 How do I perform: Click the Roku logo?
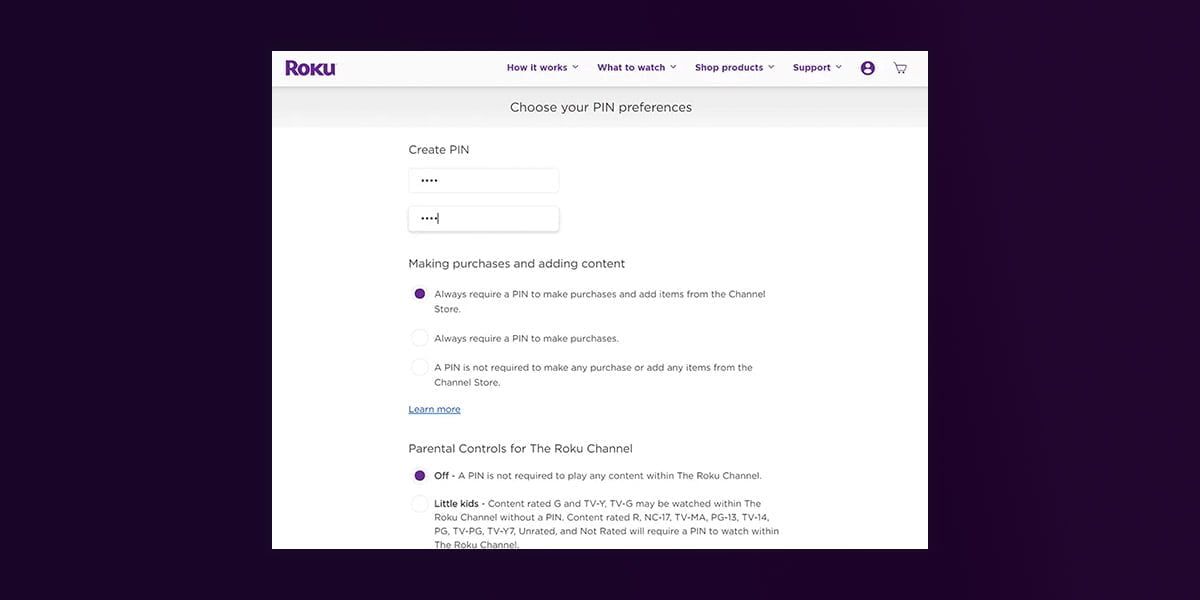(310, 68)
